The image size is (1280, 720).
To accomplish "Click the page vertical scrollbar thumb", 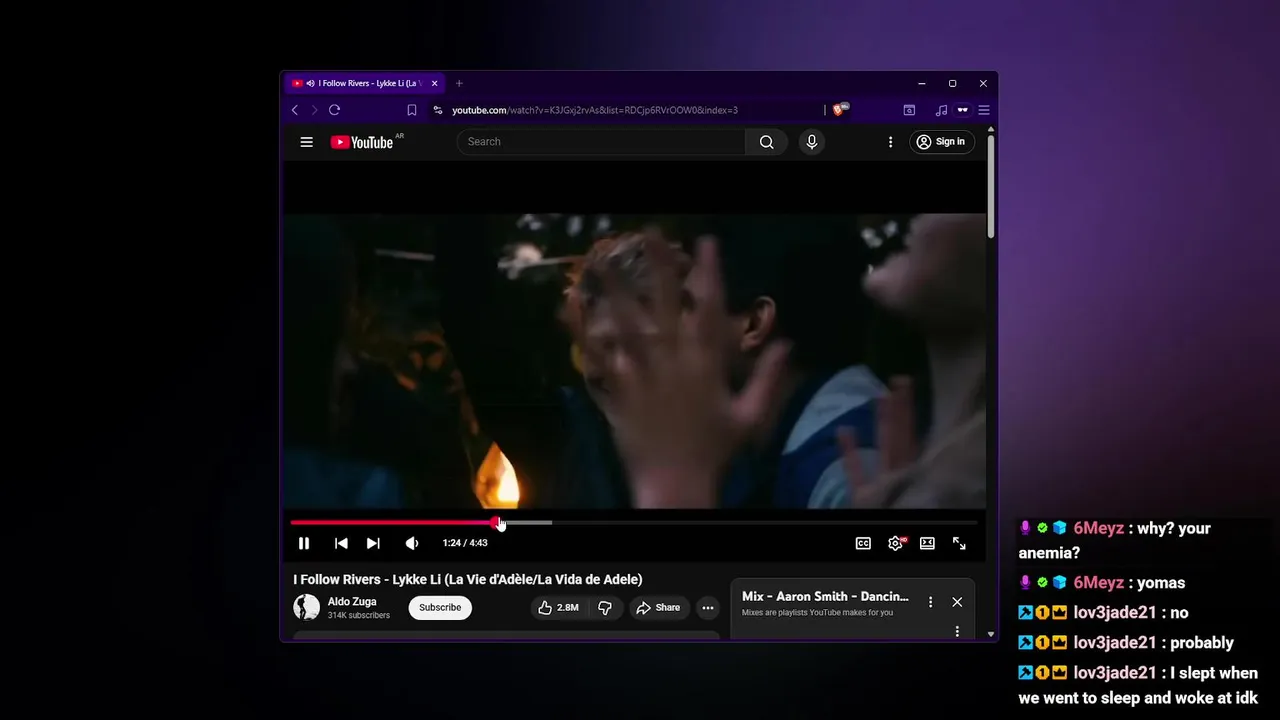I will pos(991,186).
